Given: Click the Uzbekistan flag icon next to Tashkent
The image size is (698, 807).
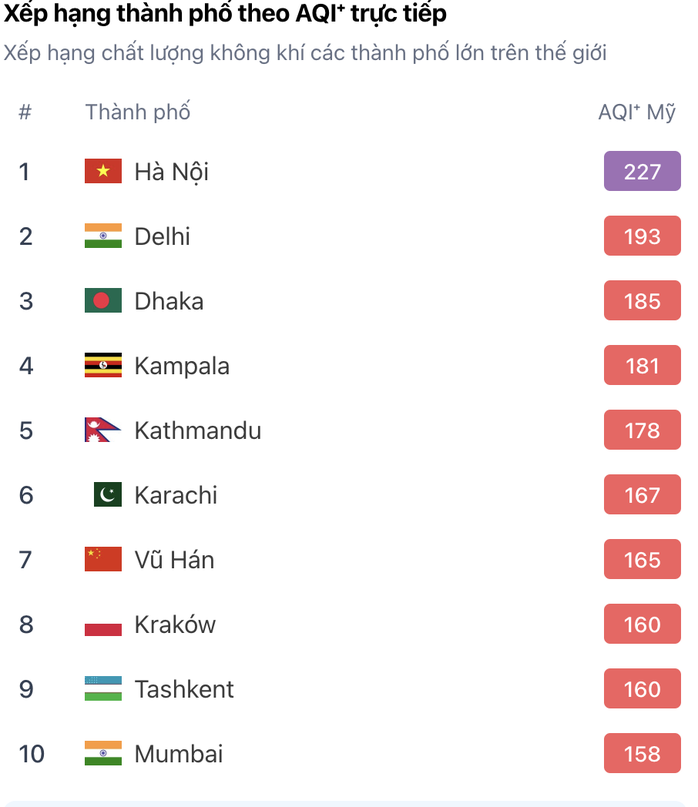Looking at the screenshot, I should 103,689.
